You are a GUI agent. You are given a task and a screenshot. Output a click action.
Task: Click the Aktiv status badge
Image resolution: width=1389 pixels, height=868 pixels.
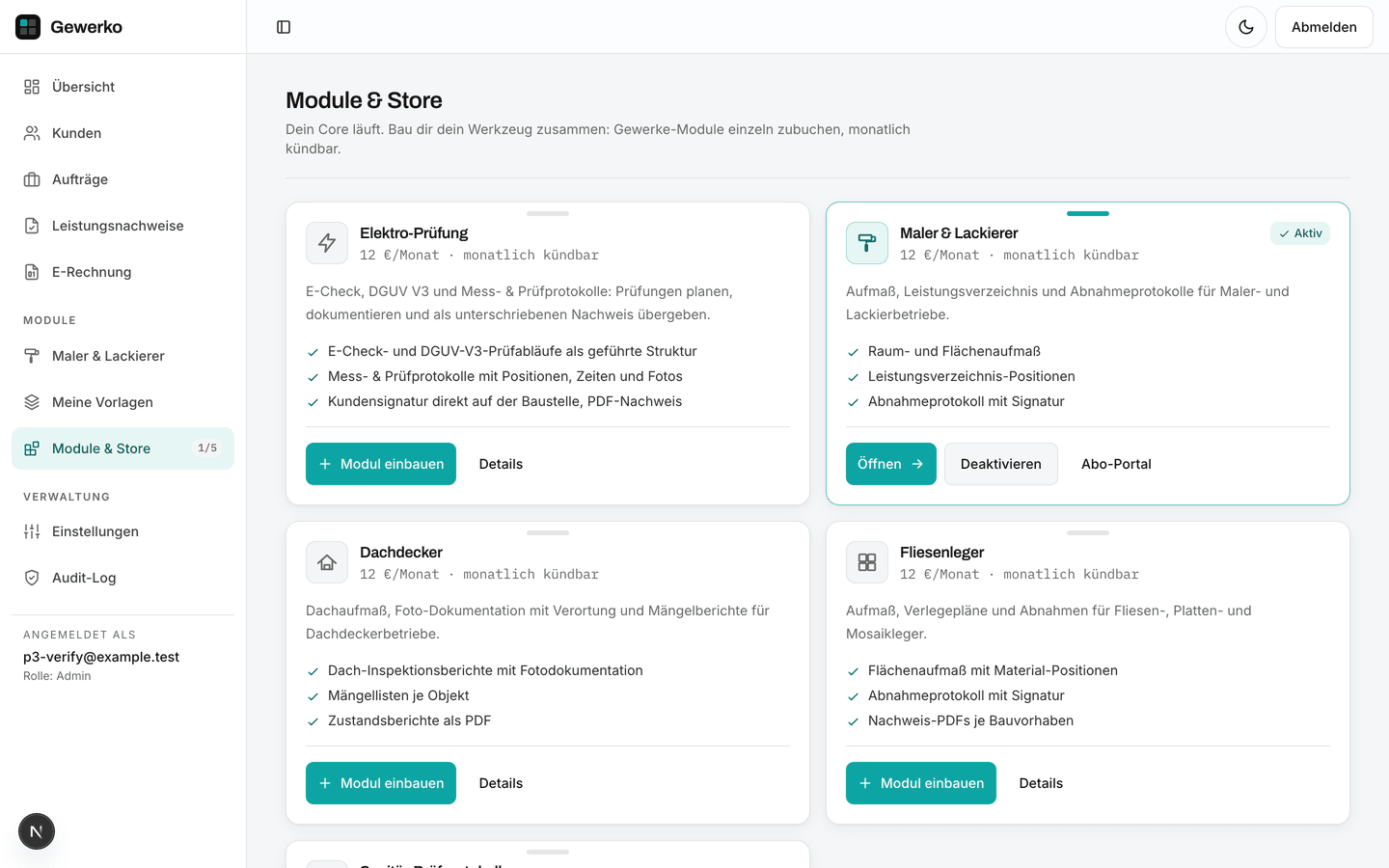pyautogui.click(x=1300, y=233)
